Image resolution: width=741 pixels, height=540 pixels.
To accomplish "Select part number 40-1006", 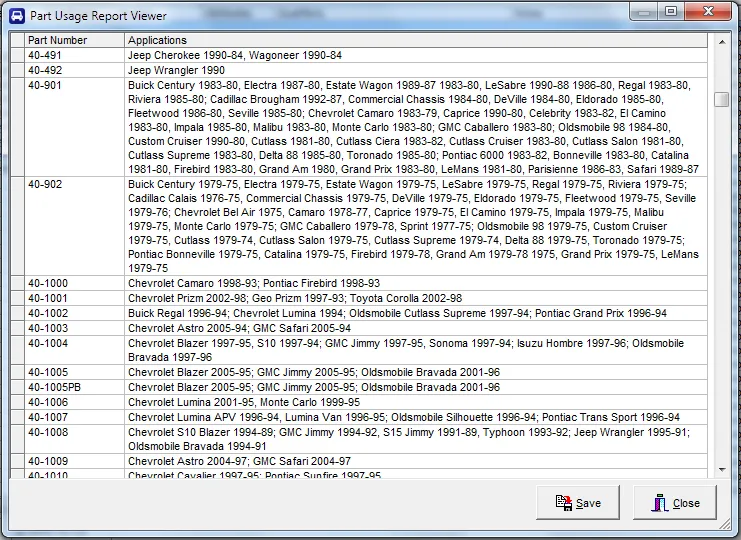I will (x=74, y=403).
